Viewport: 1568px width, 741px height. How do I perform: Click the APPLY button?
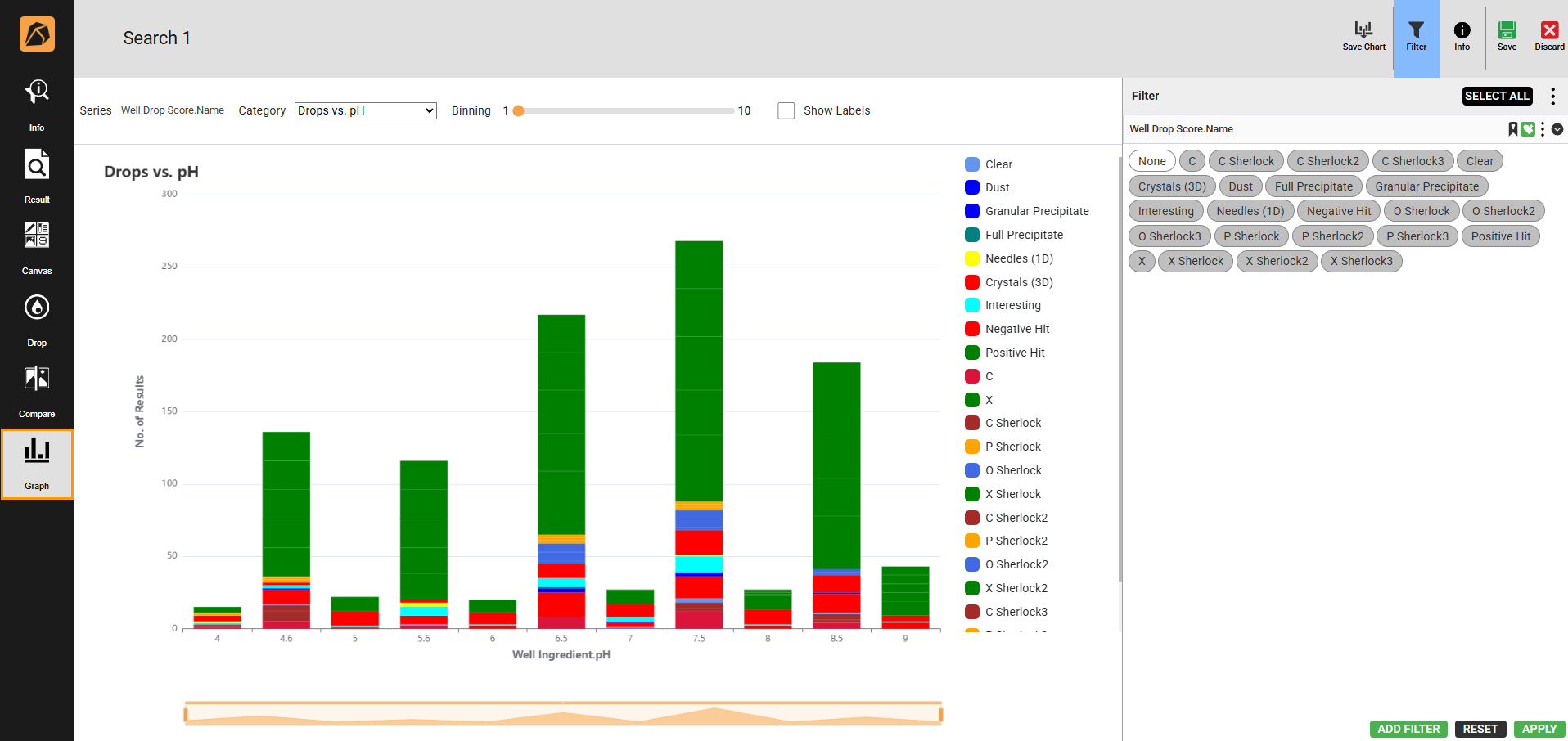click(1539, 729)
